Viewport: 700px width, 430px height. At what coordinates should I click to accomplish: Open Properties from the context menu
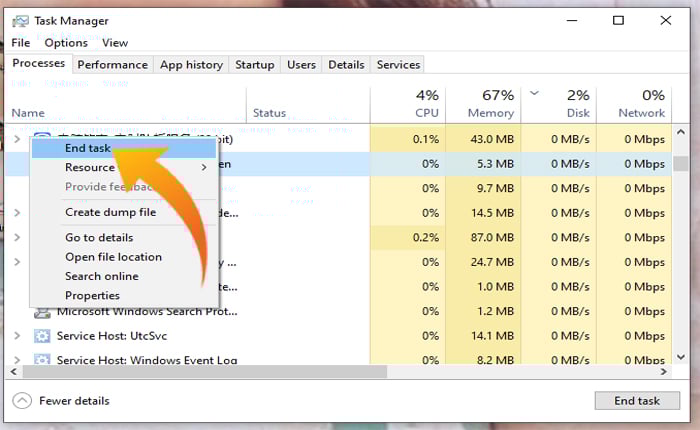[x=92, y=296]
